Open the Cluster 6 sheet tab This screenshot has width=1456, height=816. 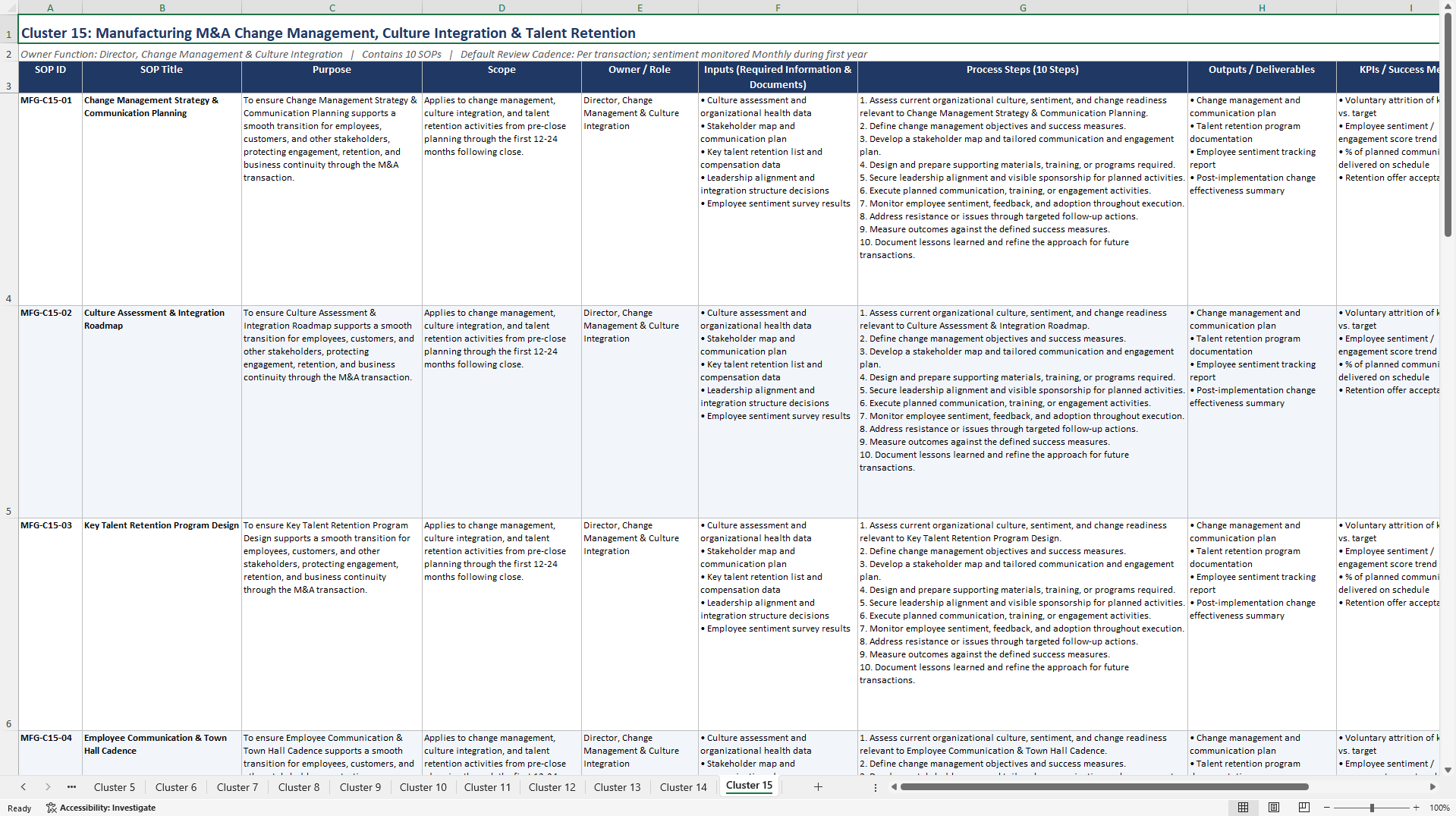click(x=176, y=787)
